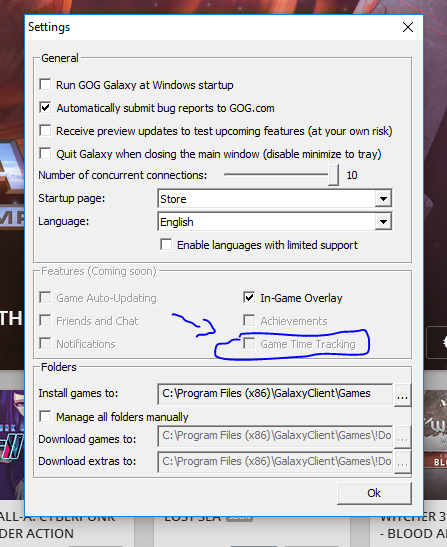Toggle Quit Galaxy when closing main window
447x547 pixels.
pyautogui.click(x=45, y=153)
